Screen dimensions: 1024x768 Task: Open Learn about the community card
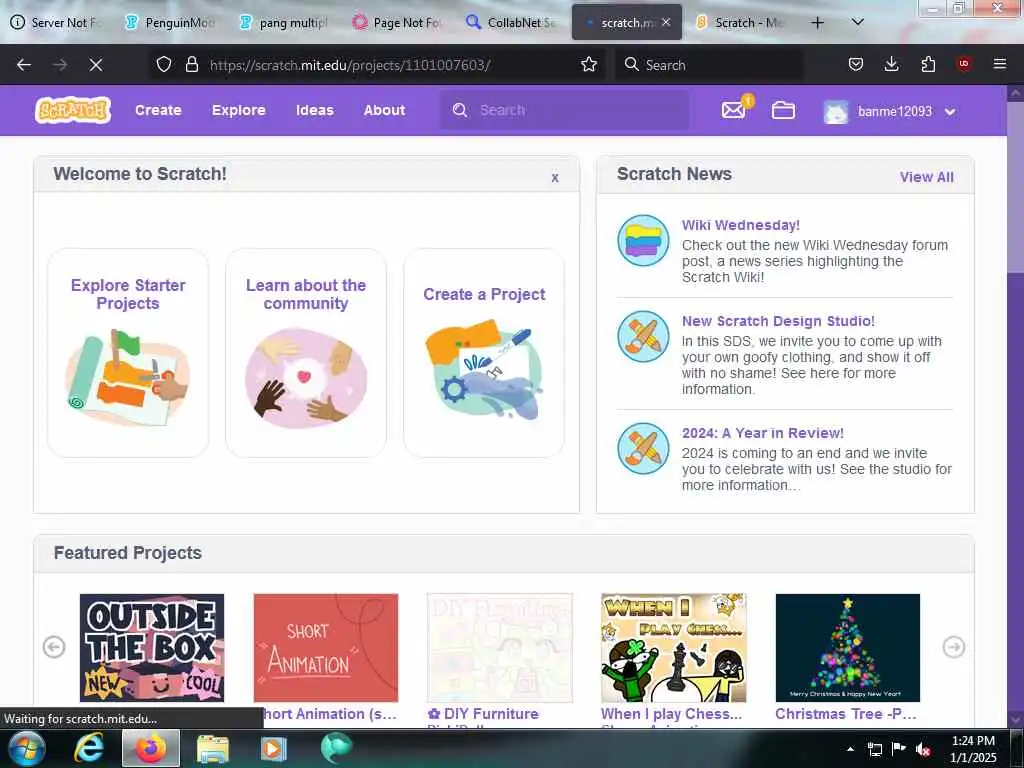(306, 353)
